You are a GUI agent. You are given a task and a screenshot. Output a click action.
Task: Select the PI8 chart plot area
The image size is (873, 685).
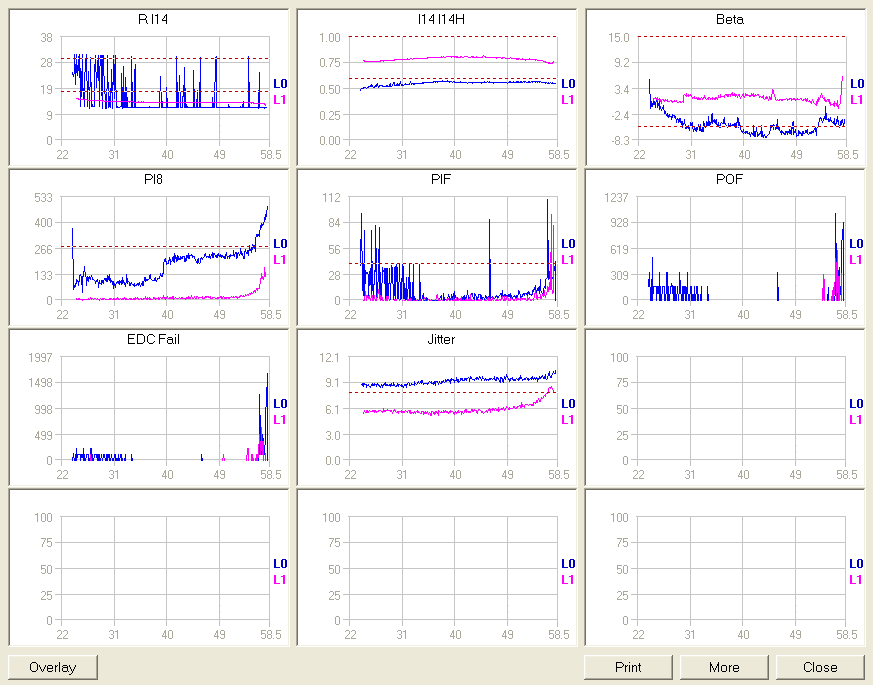[165, 249]
